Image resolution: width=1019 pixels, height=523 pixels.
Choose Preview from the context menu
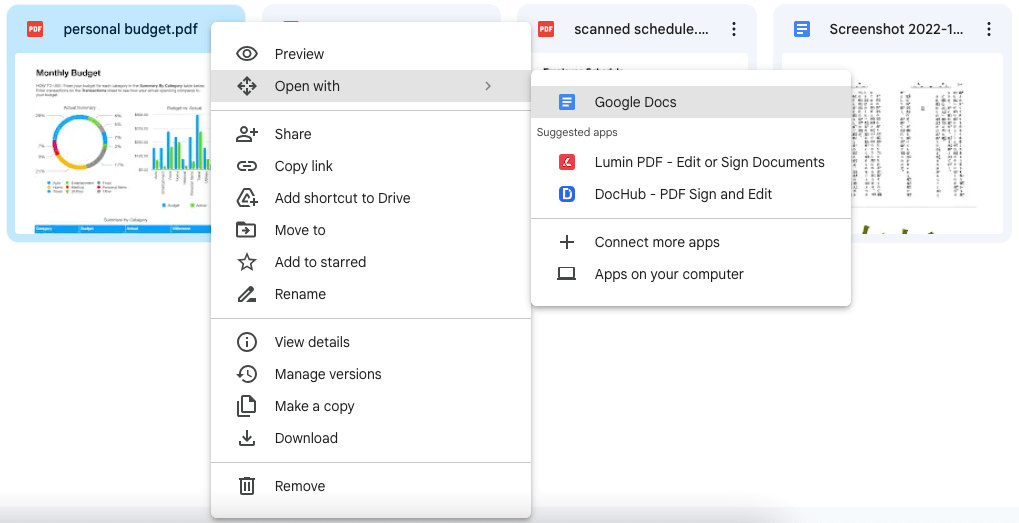click(x=370, y=54)
